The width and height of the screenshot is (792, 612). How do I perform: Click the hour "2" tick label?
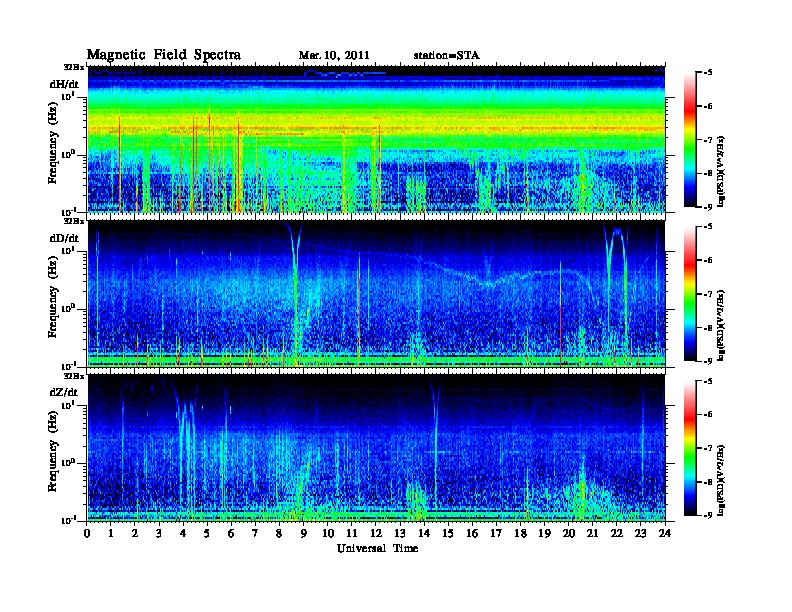(x=135, y=533)
